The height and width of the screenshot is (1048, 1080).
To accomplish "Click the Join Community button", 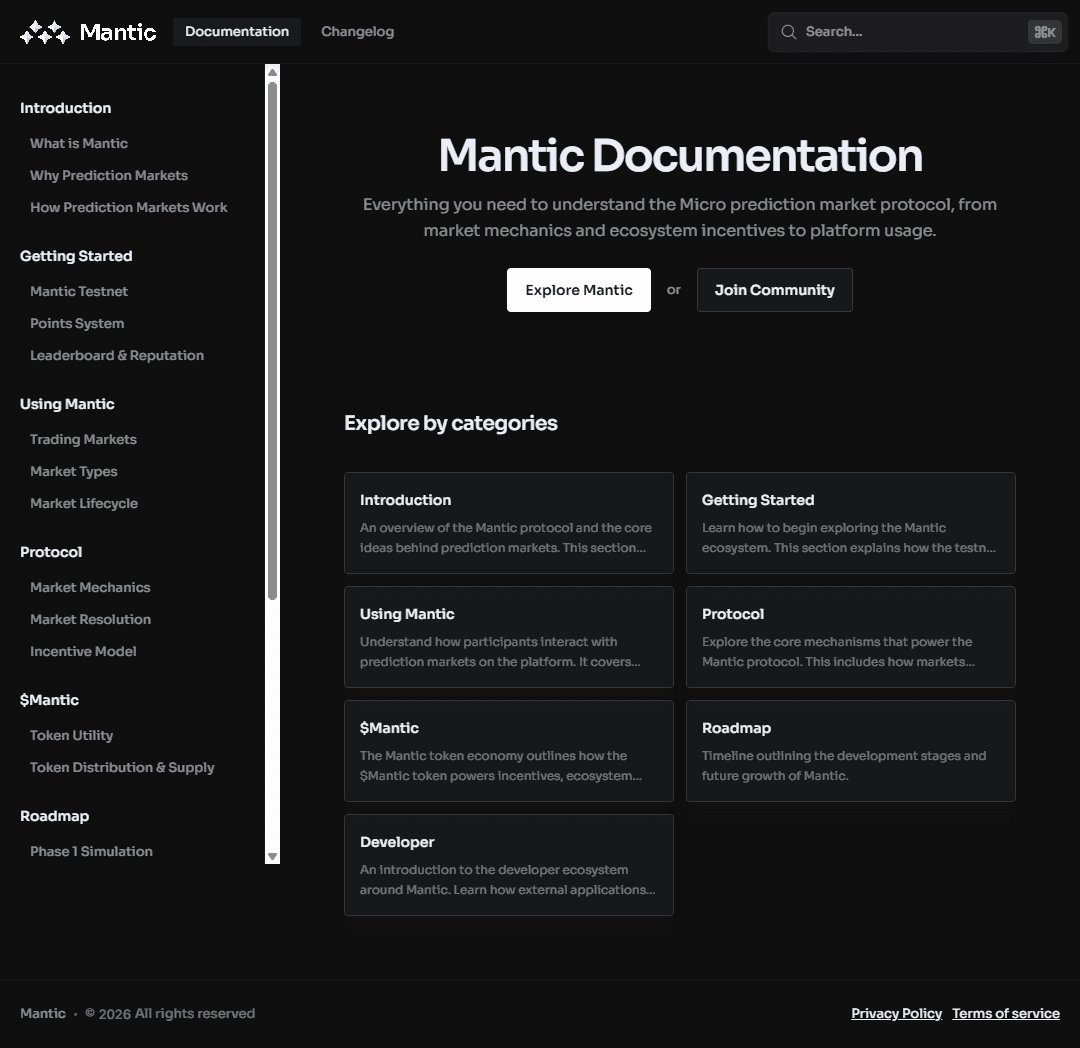I will 774,290.
